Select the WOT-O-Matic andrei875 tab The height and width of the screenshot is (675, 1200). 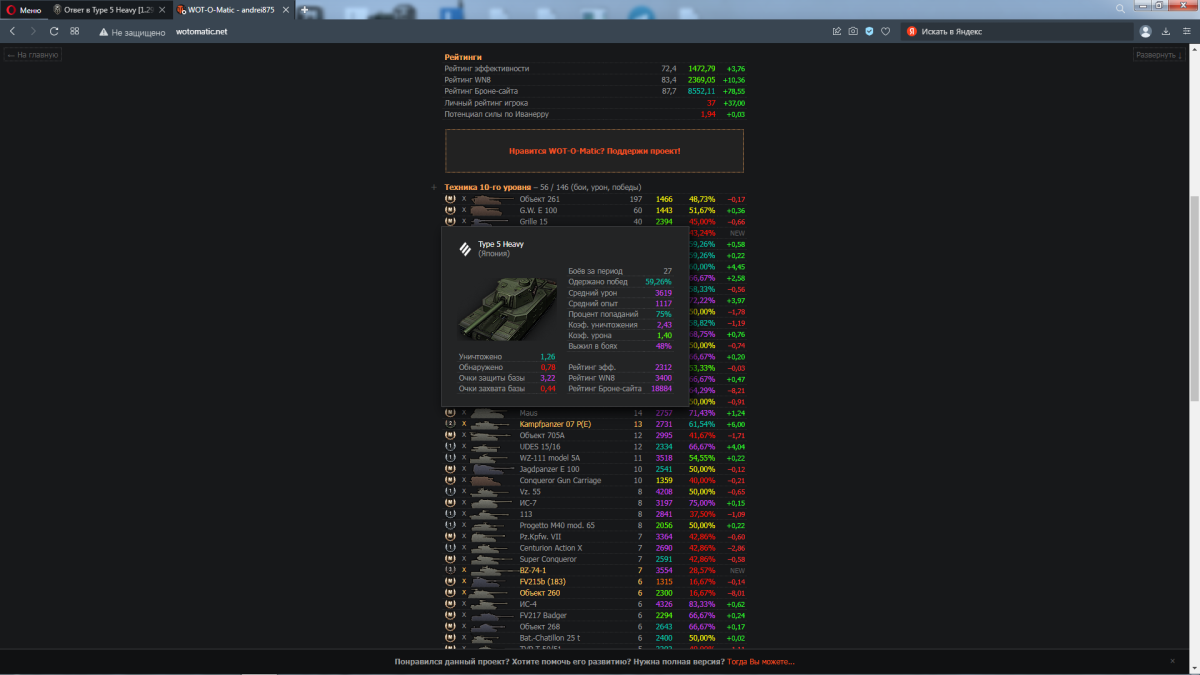(x=233, y=9)
